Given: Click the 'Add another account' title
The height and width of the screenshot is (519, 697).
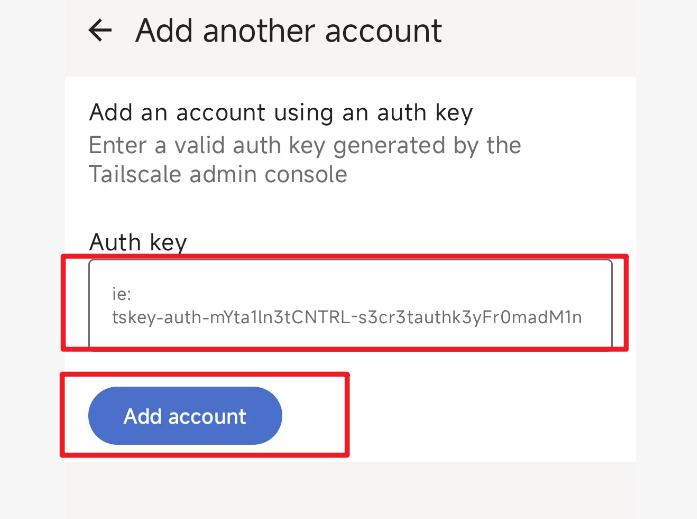Looking at the screenshot, I should [288, 31].
